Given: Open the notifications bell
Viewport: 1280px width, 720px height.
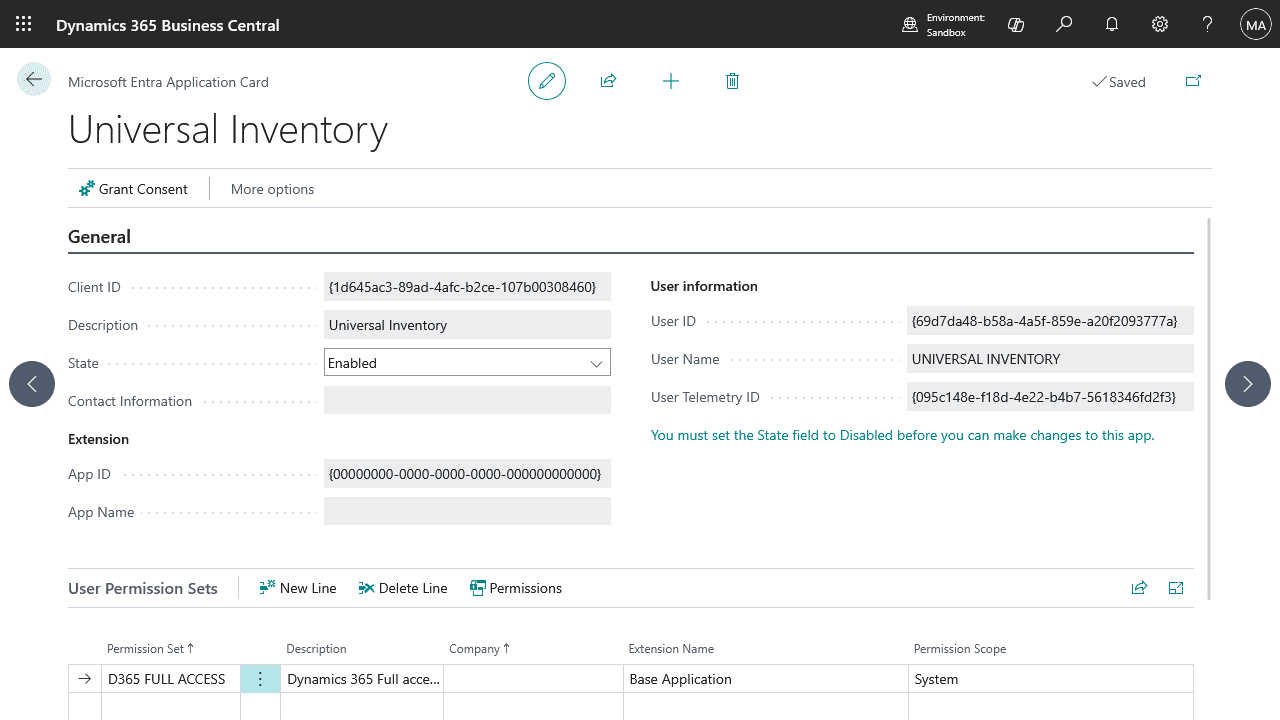Looking at the screenshot, I should click(x=1112, y=24).
